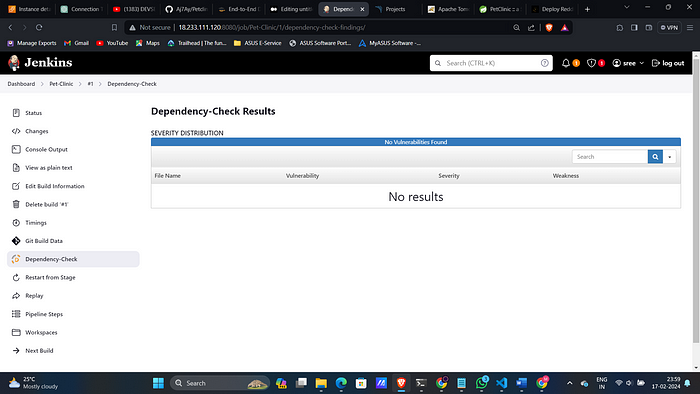Open the Windows Start menu
Viewport: 700px width, 394px height.
coord(158,383)
